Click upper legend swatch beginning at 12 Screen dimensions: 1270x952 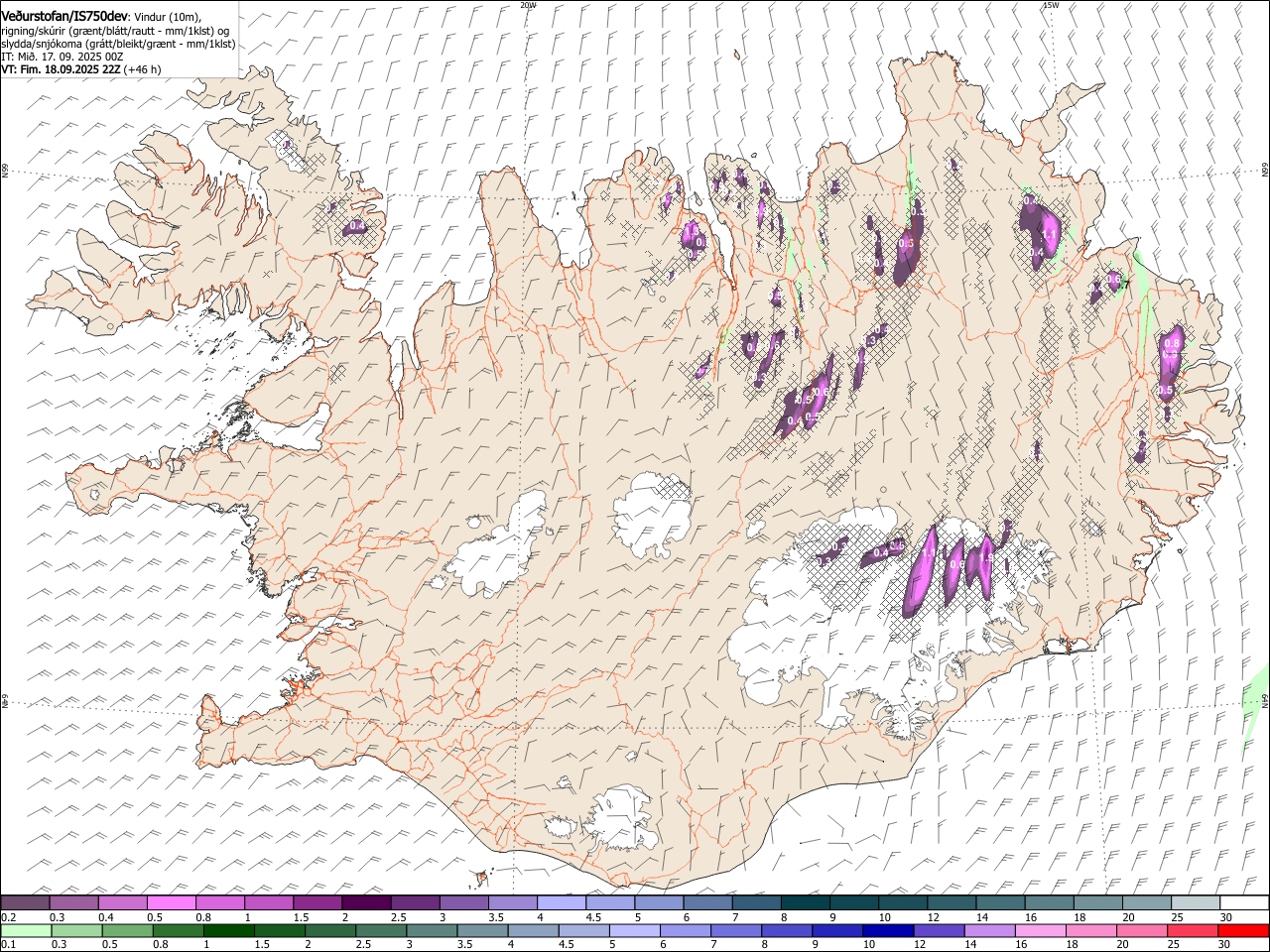pyautogui.click(x=950, y=902)
